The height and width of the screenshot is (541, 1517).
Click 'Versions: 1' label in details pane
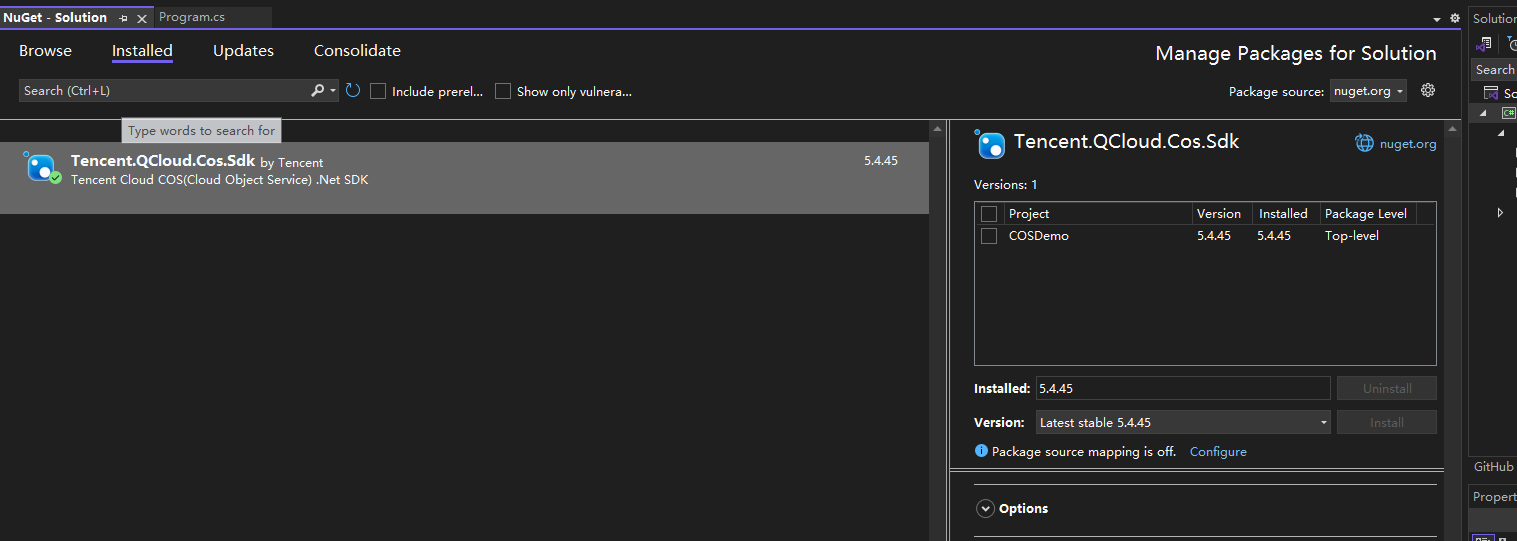[1006, 185]
